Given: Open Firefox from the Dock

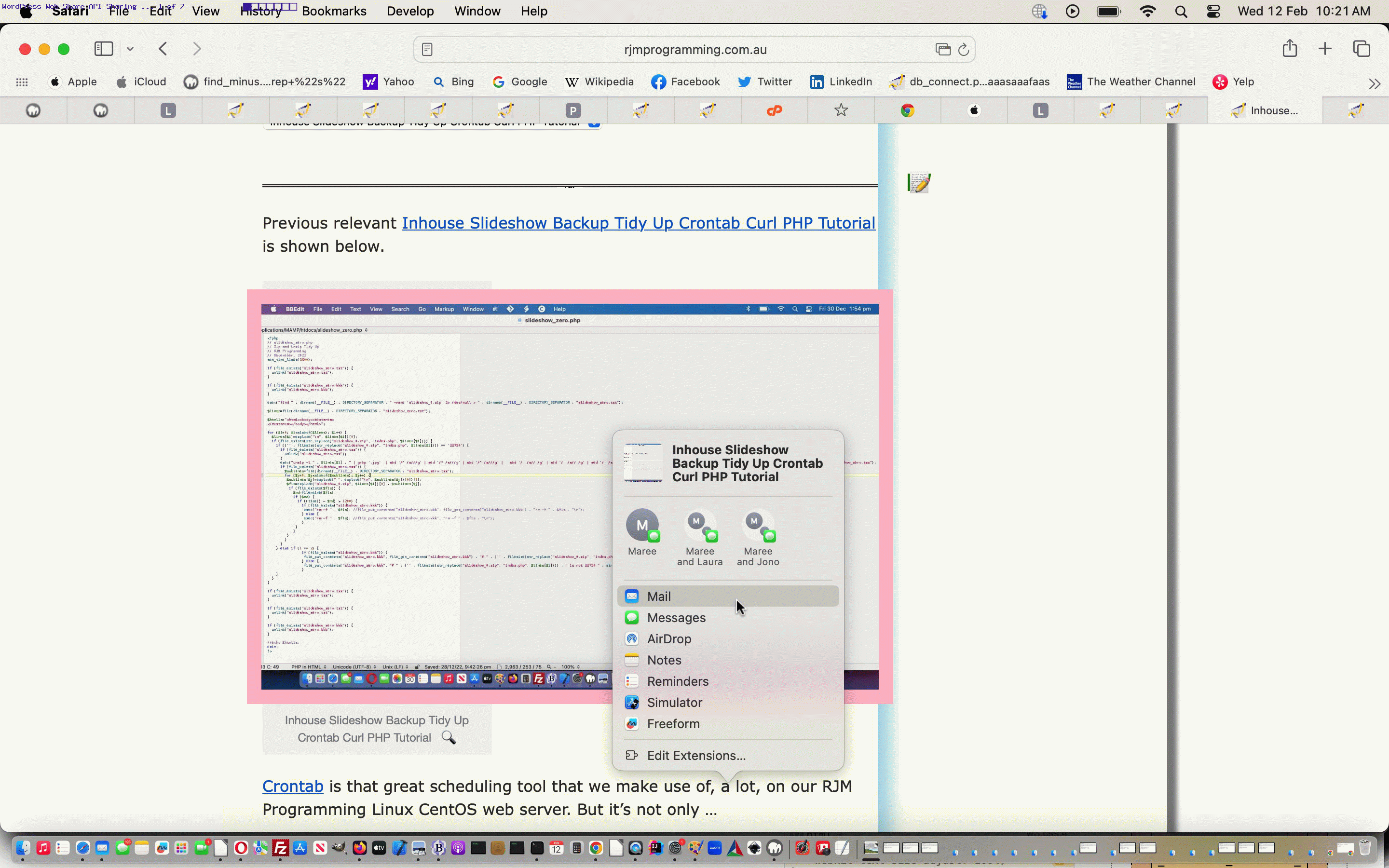Looking at the screenshot, I should coord(359,848).
